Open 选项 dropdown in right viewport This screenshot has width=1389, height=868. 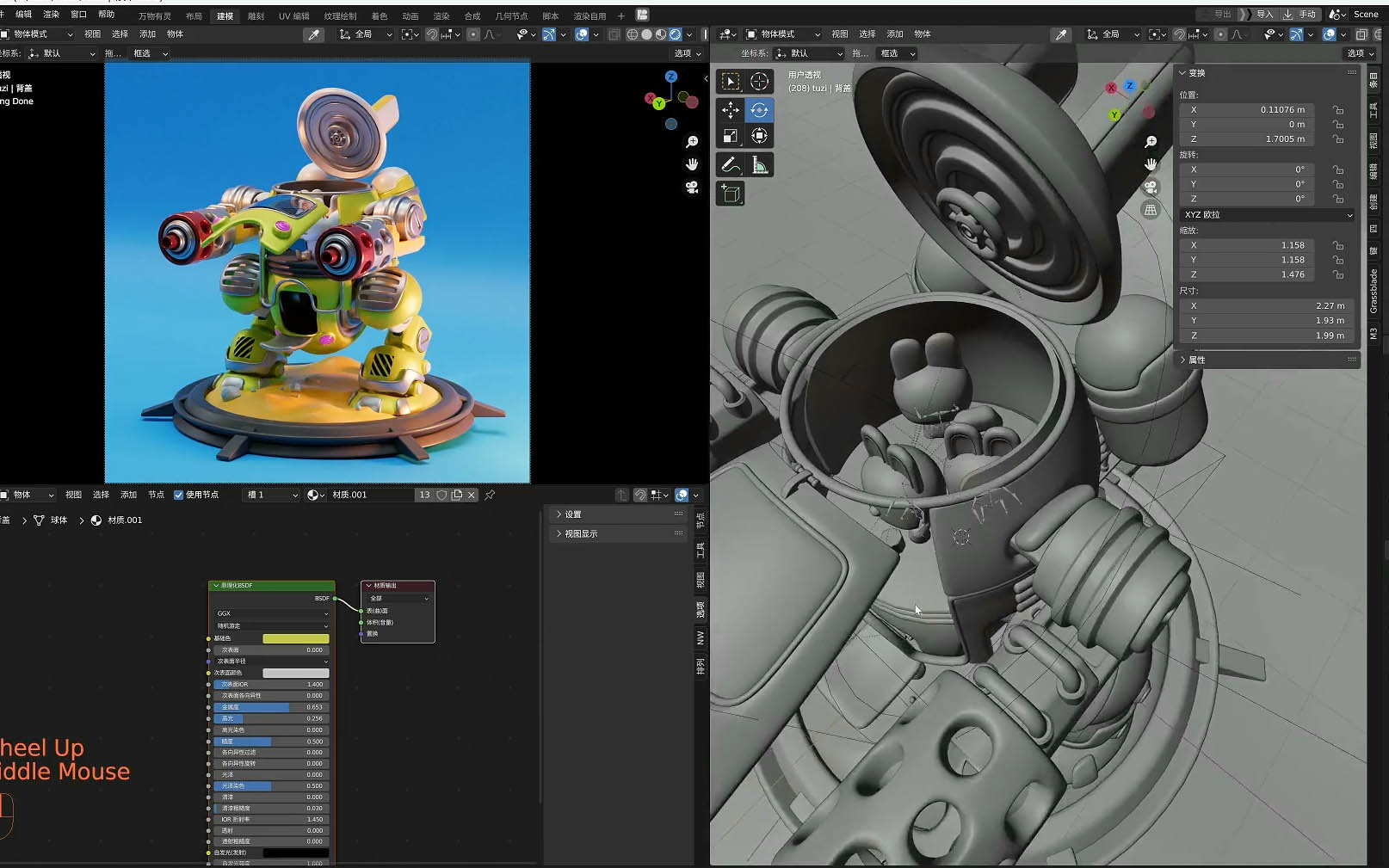[1361, 53]
